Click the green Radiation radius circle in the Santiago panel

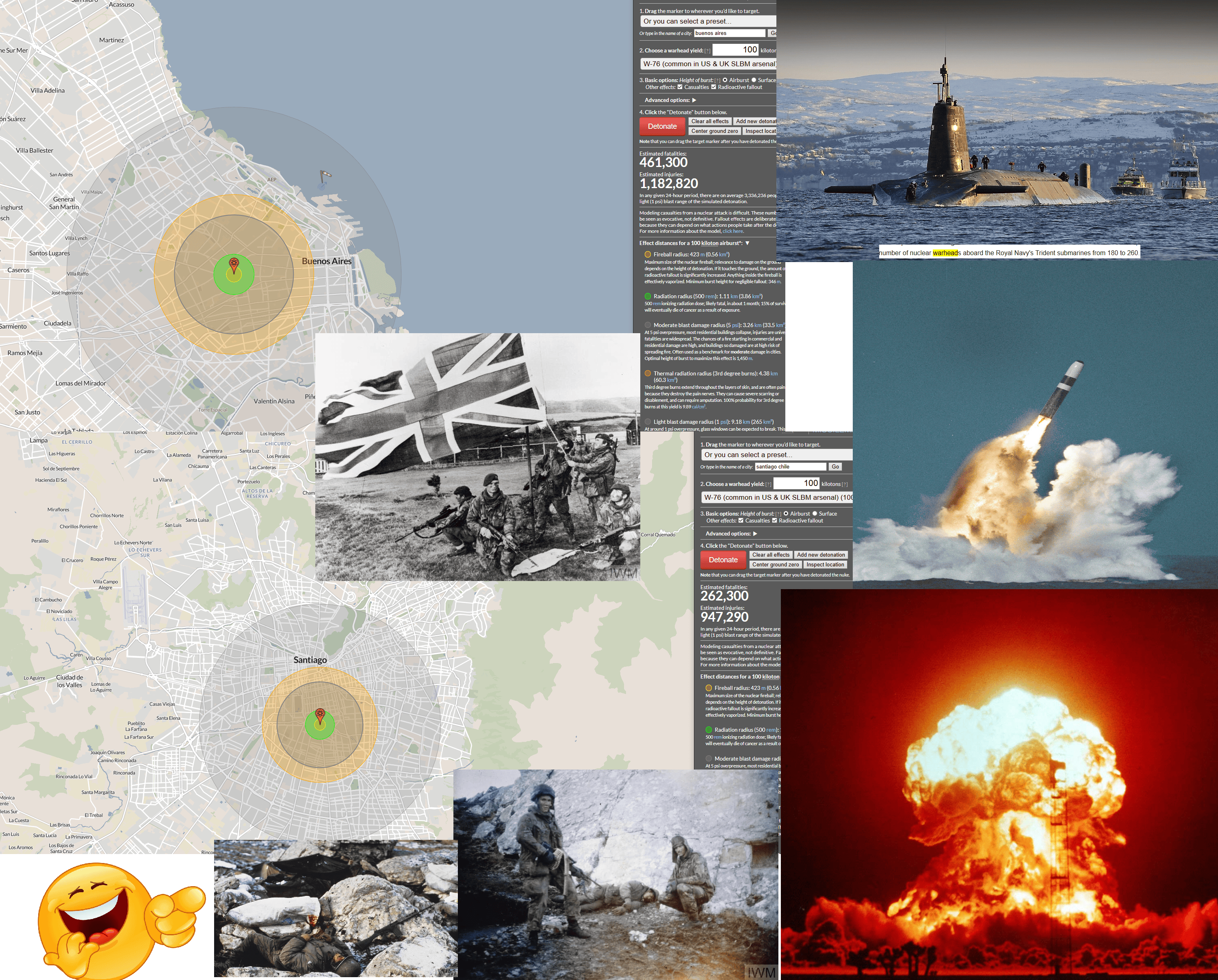pos(709,730)
